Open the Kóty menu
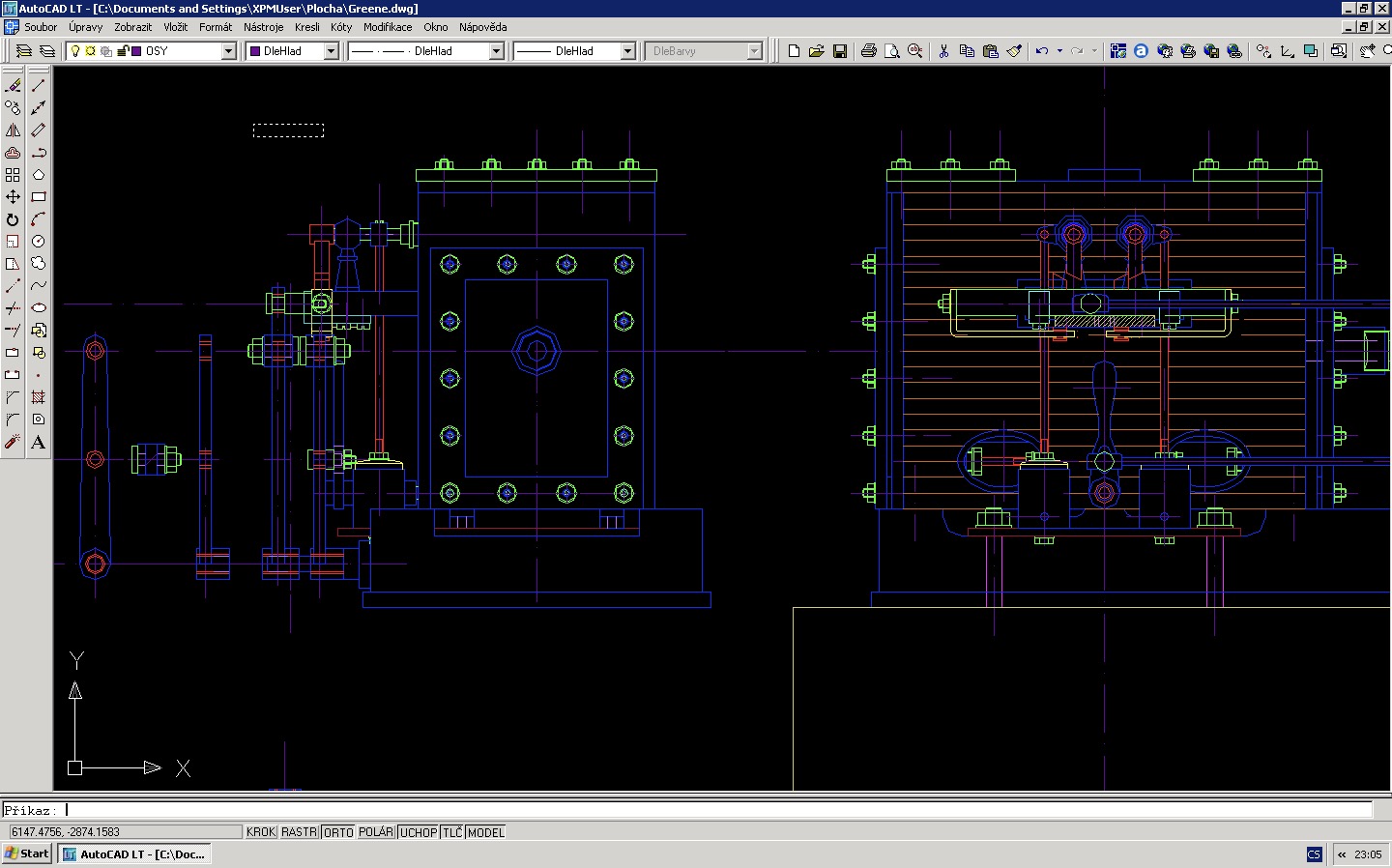Viewport: 1392px width, 868px height. pyautogui.click(x=341, y=27)
